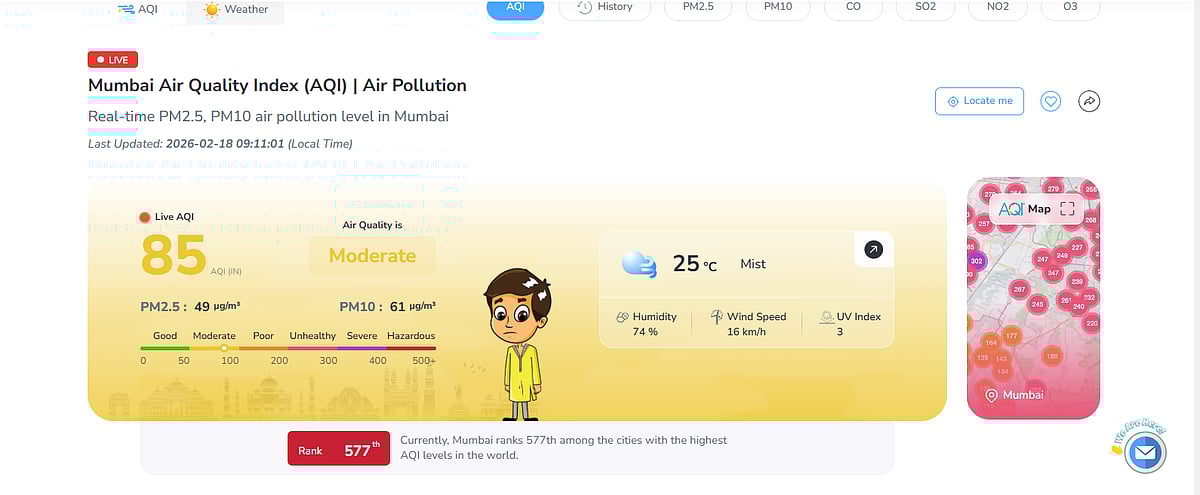Click the LIVE badge

pyautogui.click(x=112, y=60)
